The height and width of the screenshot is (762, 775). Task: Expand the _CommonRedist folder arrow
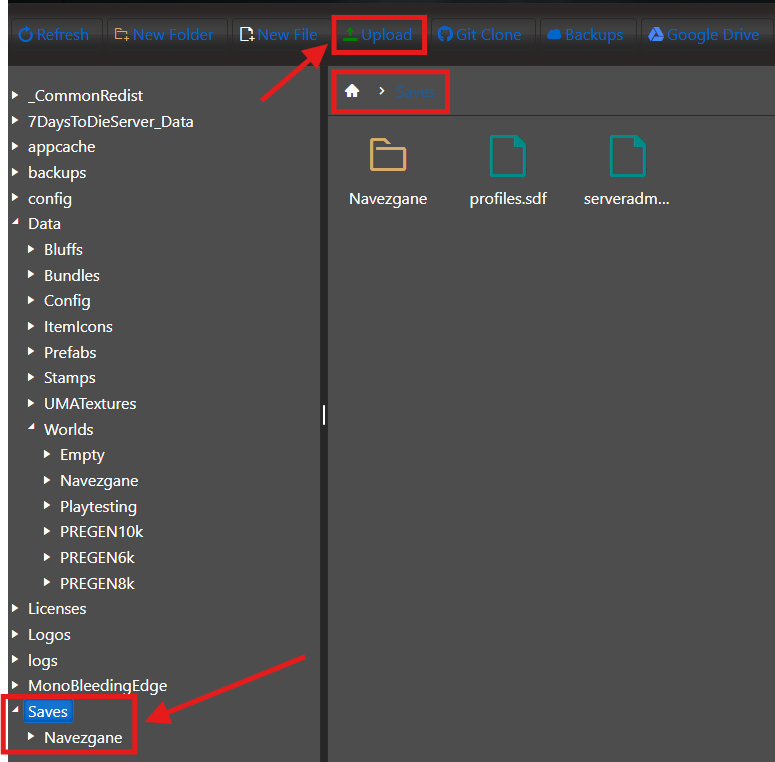pos(15,94)
